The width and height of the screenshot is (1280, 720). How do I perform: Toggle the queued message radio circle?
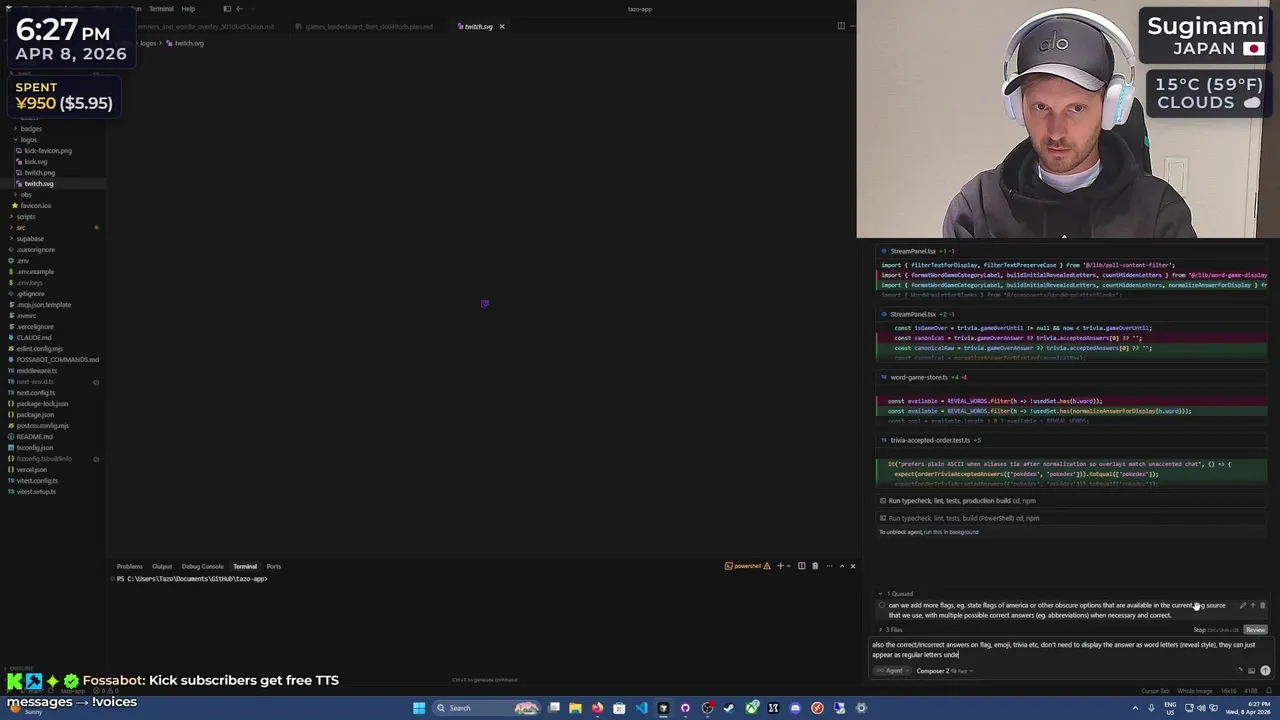click(x=882, y=606)
